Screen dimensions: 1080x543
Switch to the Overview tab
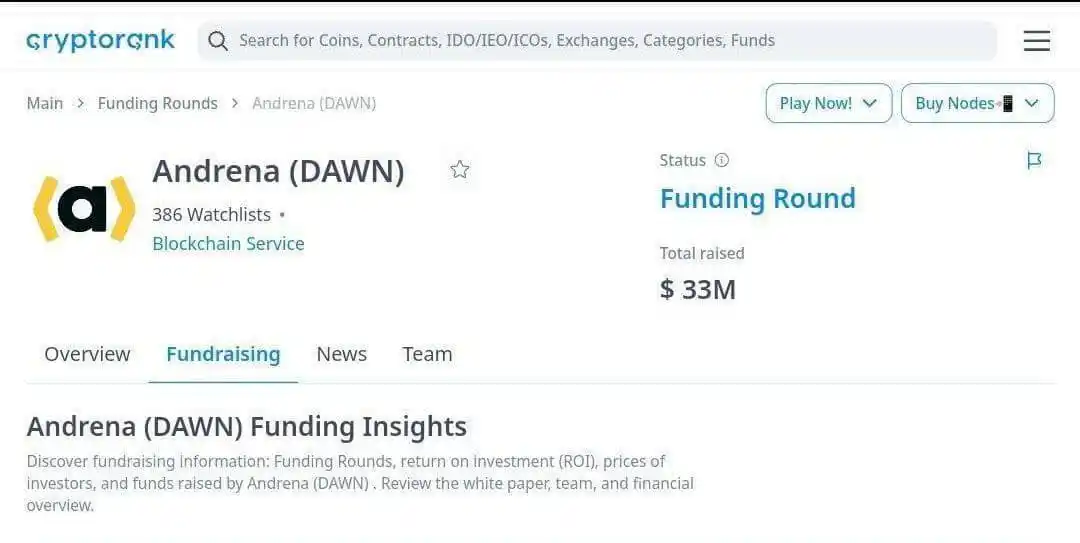click(x=87, y=354)
